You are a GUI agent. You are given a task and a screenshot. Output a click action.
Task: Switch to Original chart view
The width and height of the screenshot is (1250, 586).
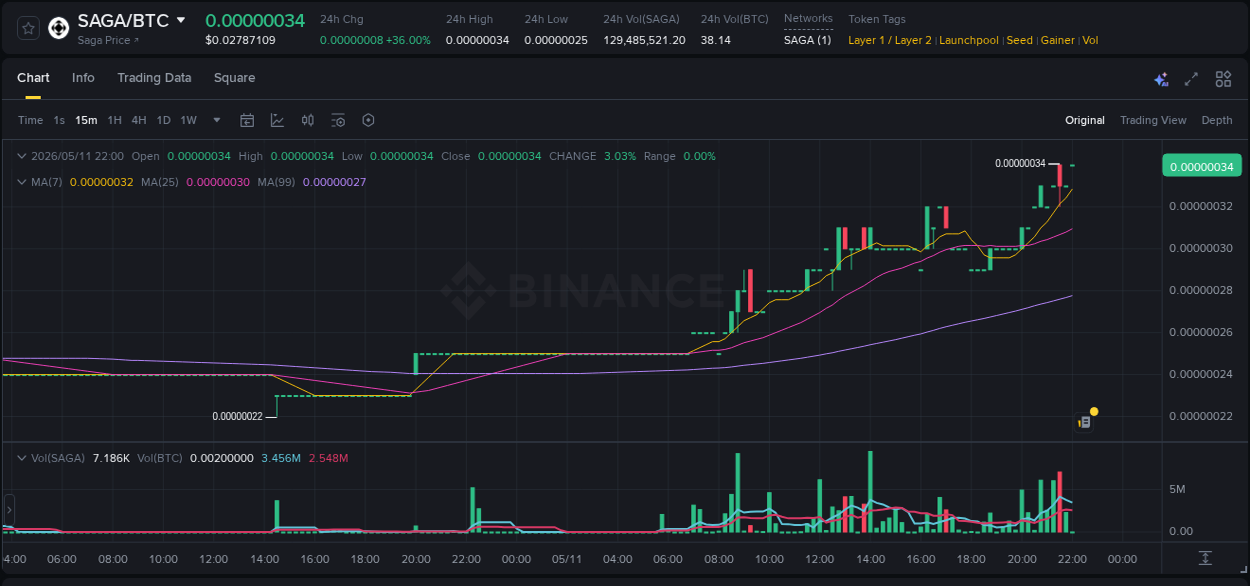1085,120
